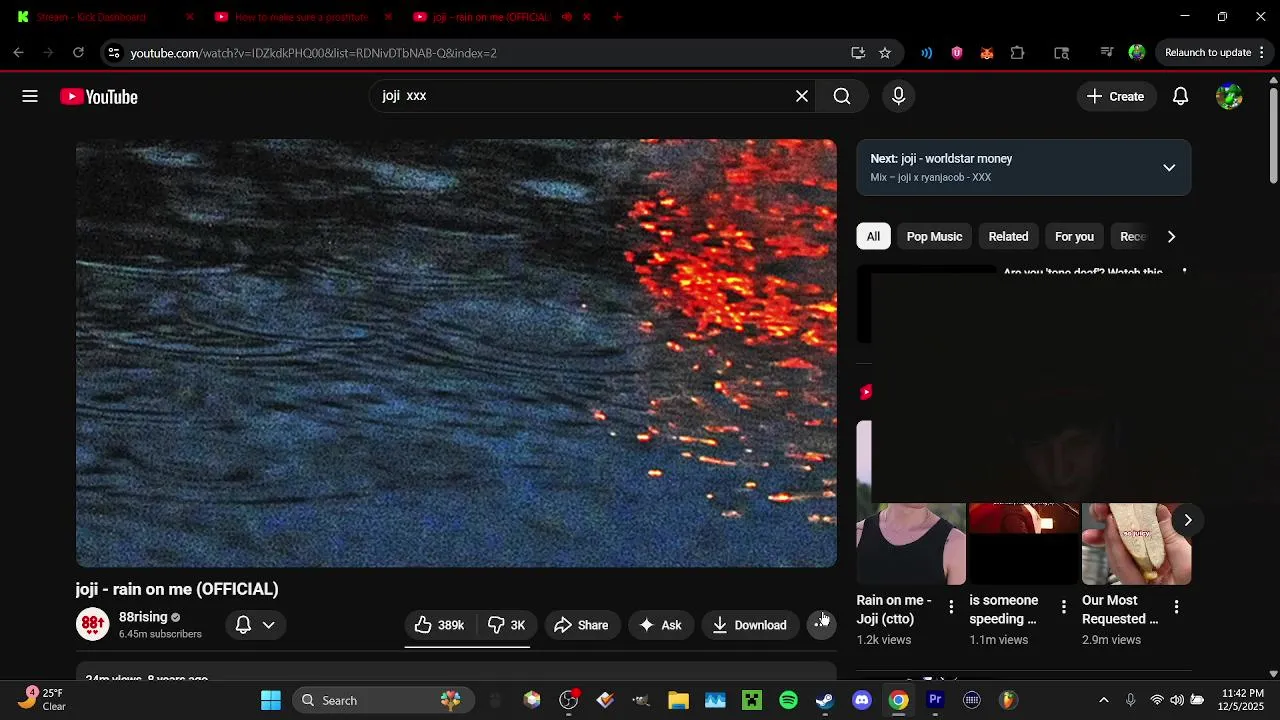Launch Spotify from the taskbar
The image size is (1280, 720).
[x=788, y=700]
